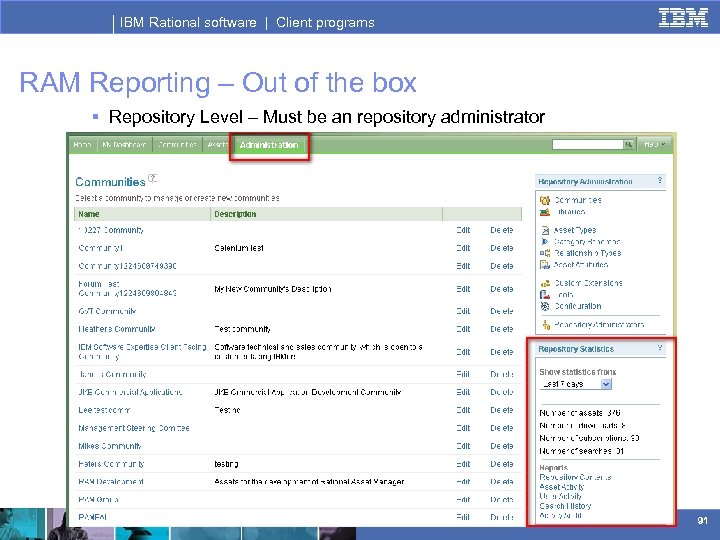Open Management Steering Comittee community

click(x=134, y=428)
